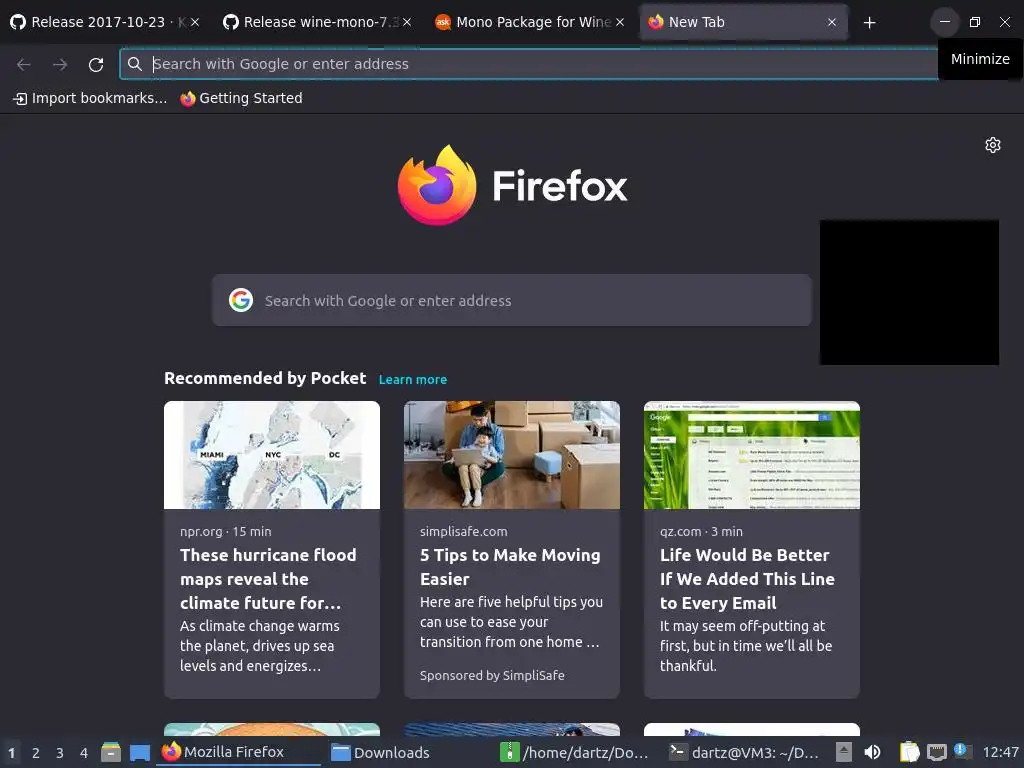Open the email inbox article thumbnail
Viewport: 1024px width, 768px height.
tap(752, 455)
